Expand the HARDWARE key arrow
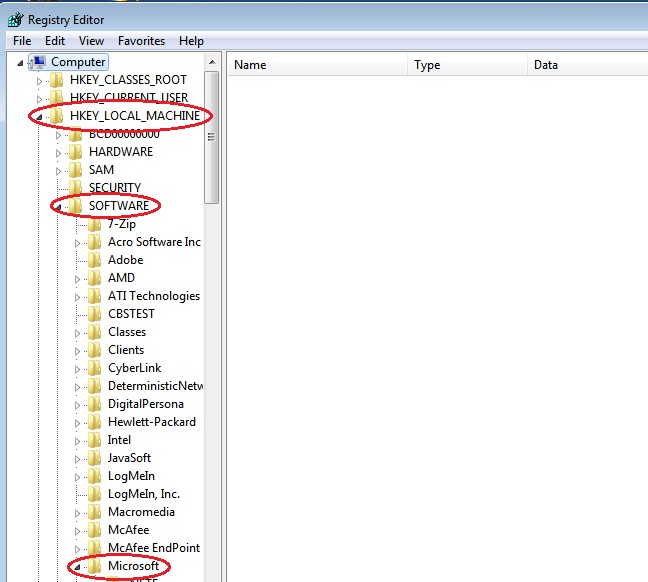This screenshot has width=648, height=582. 58,153
